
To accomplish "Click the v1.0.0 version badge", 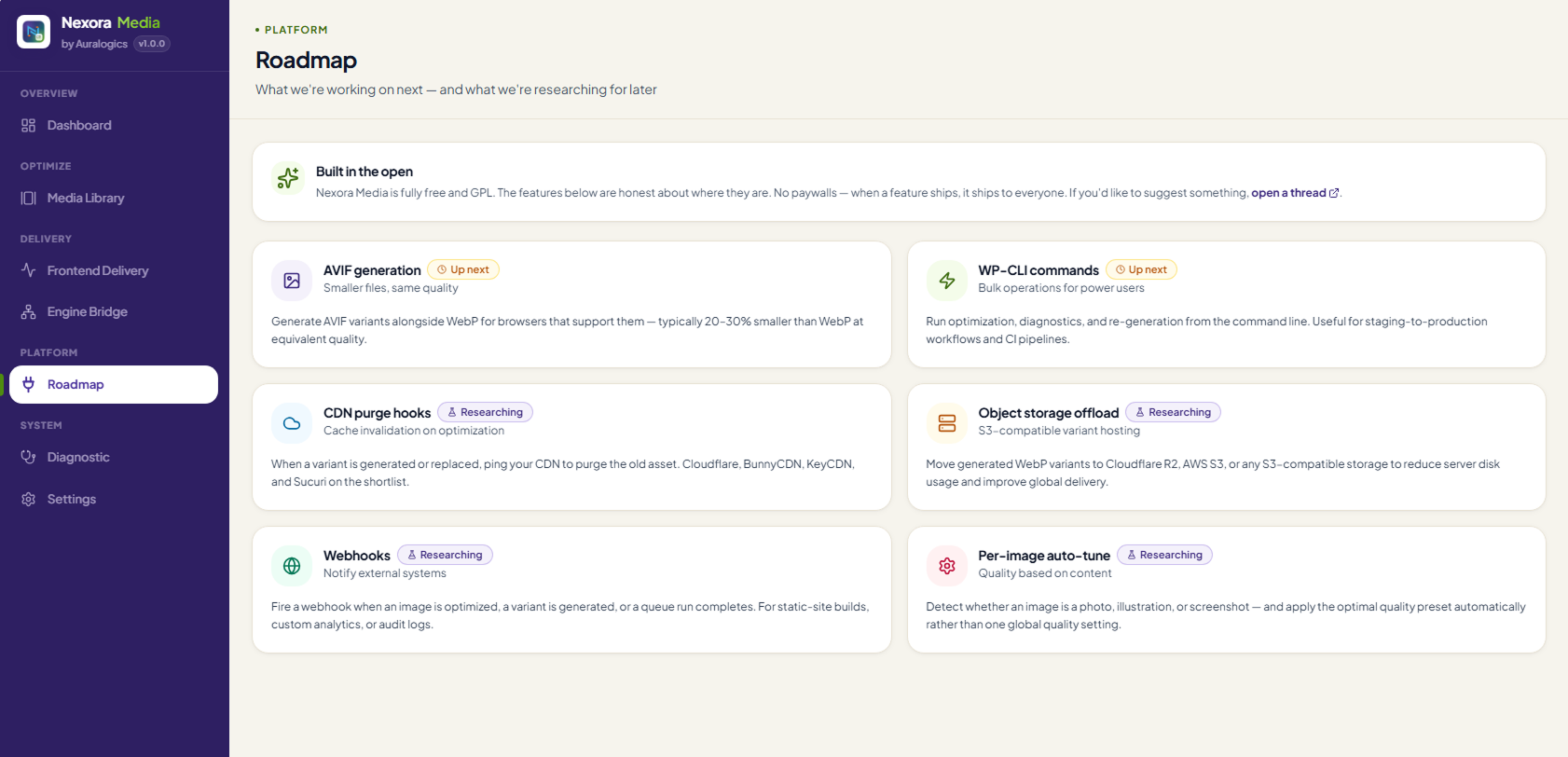I will pyautogui.click(x=152, y=44).
